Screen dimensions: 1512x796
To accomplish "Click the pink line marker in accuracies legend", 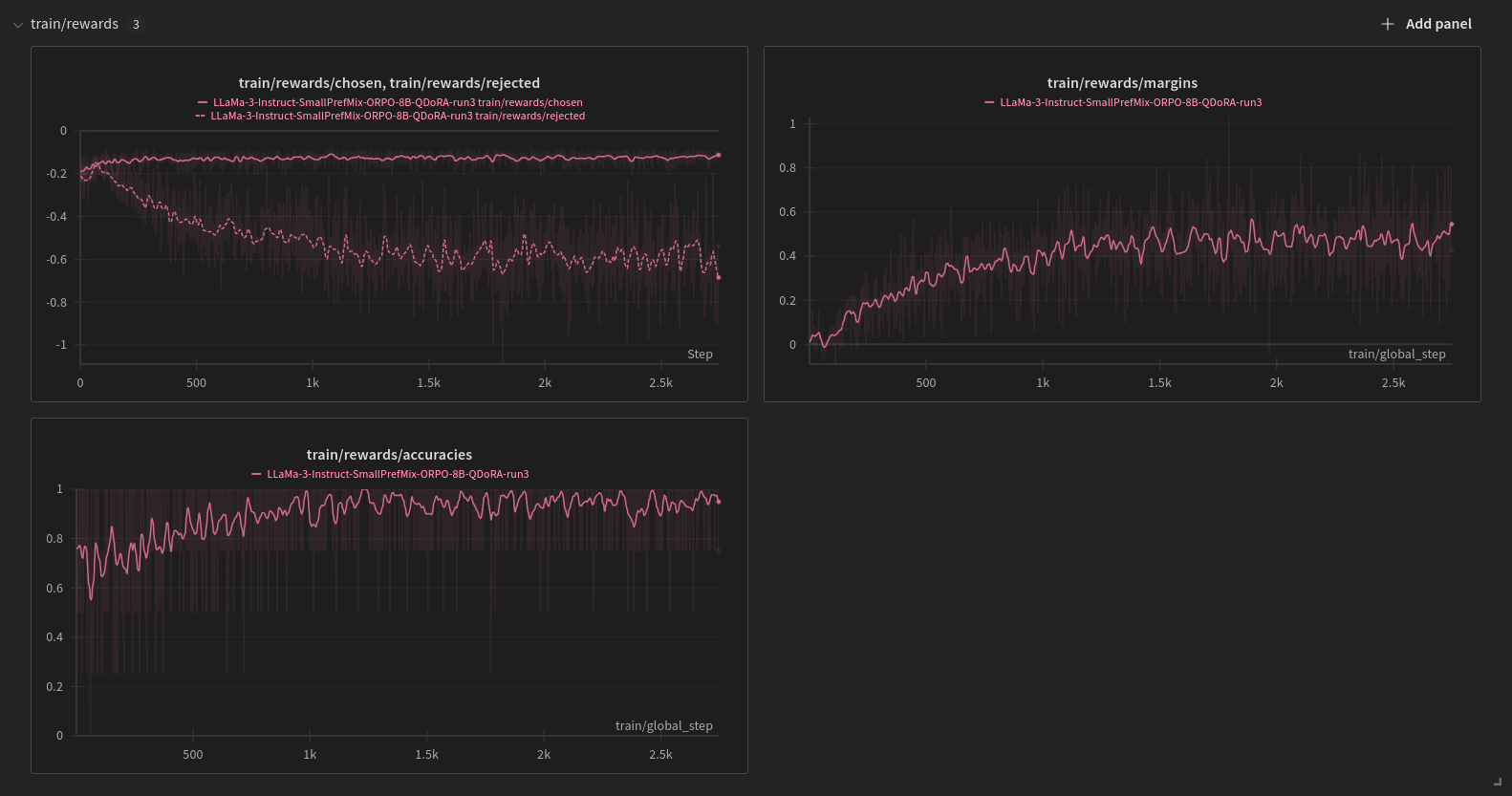I will [x=256, y=474].
